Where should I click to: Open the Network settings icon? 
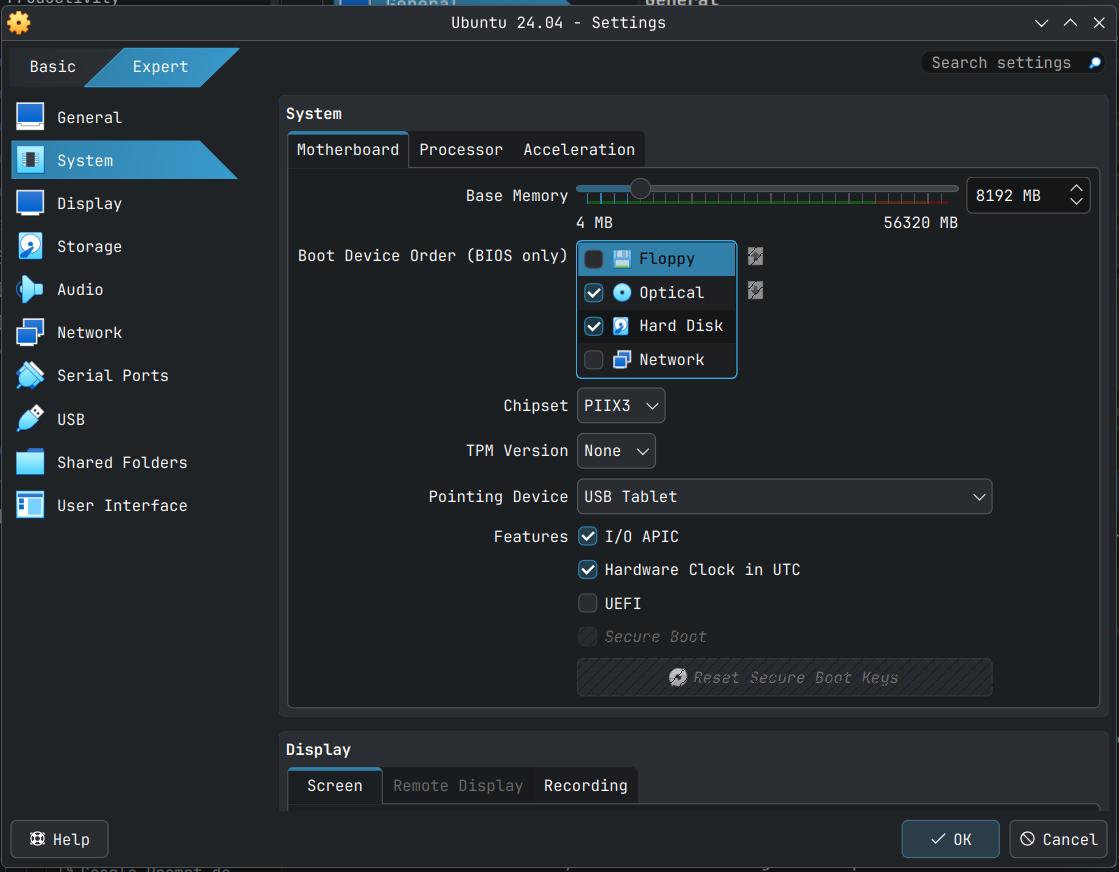(30, 332)
